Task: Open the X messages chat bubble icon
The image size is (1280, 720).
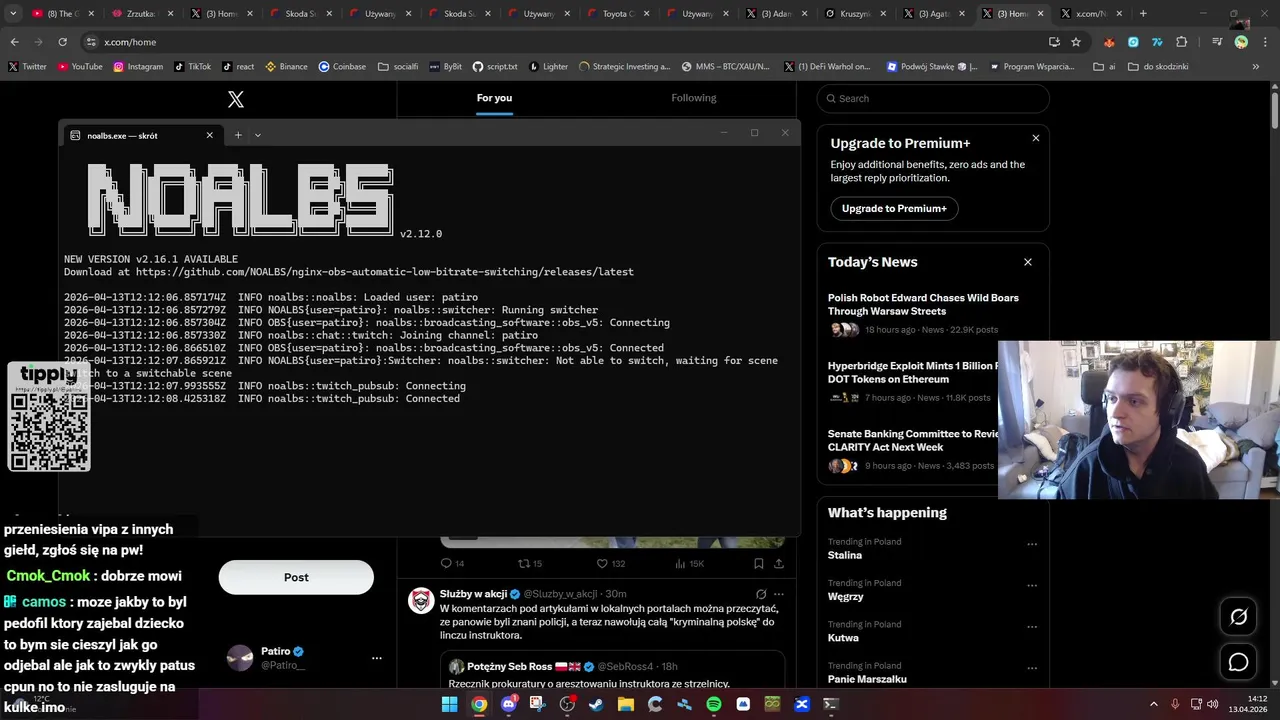Action: (1238, 662)
